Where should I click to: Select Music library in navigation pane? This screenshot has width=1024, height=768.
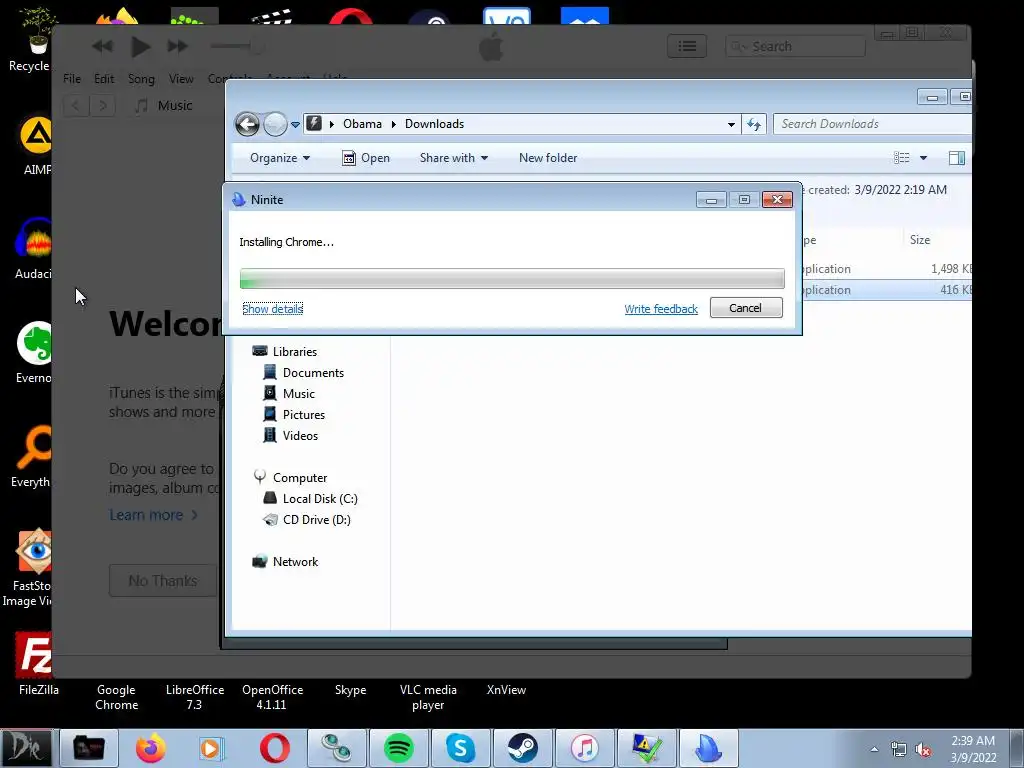289,393
